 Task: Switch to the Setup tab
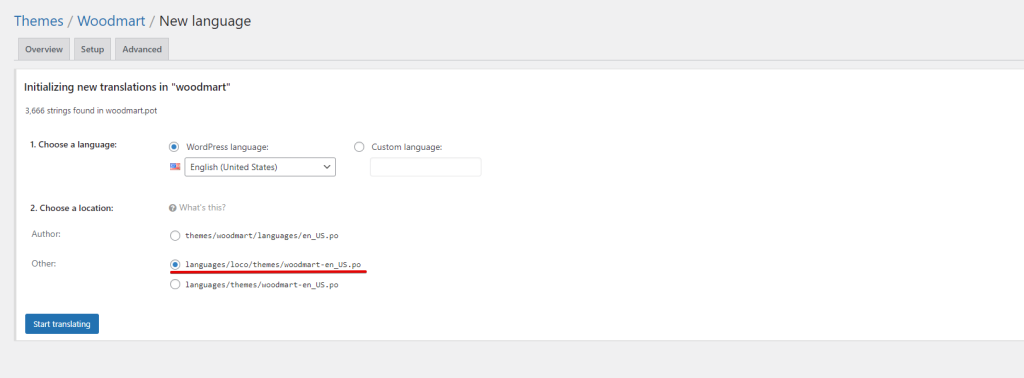(92, 50)
